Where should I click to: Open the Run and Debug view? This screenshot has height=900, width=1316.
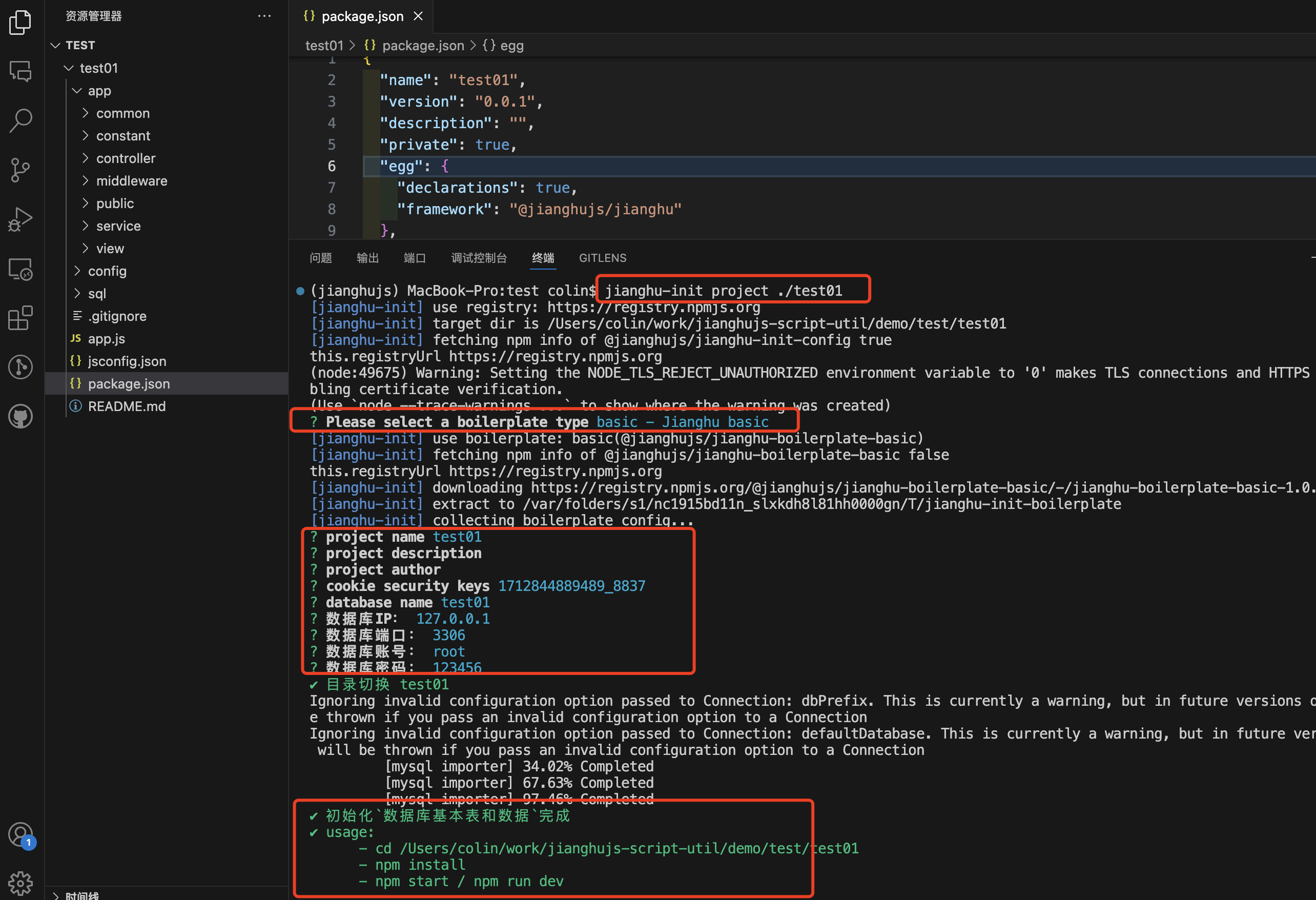(20, 219)
